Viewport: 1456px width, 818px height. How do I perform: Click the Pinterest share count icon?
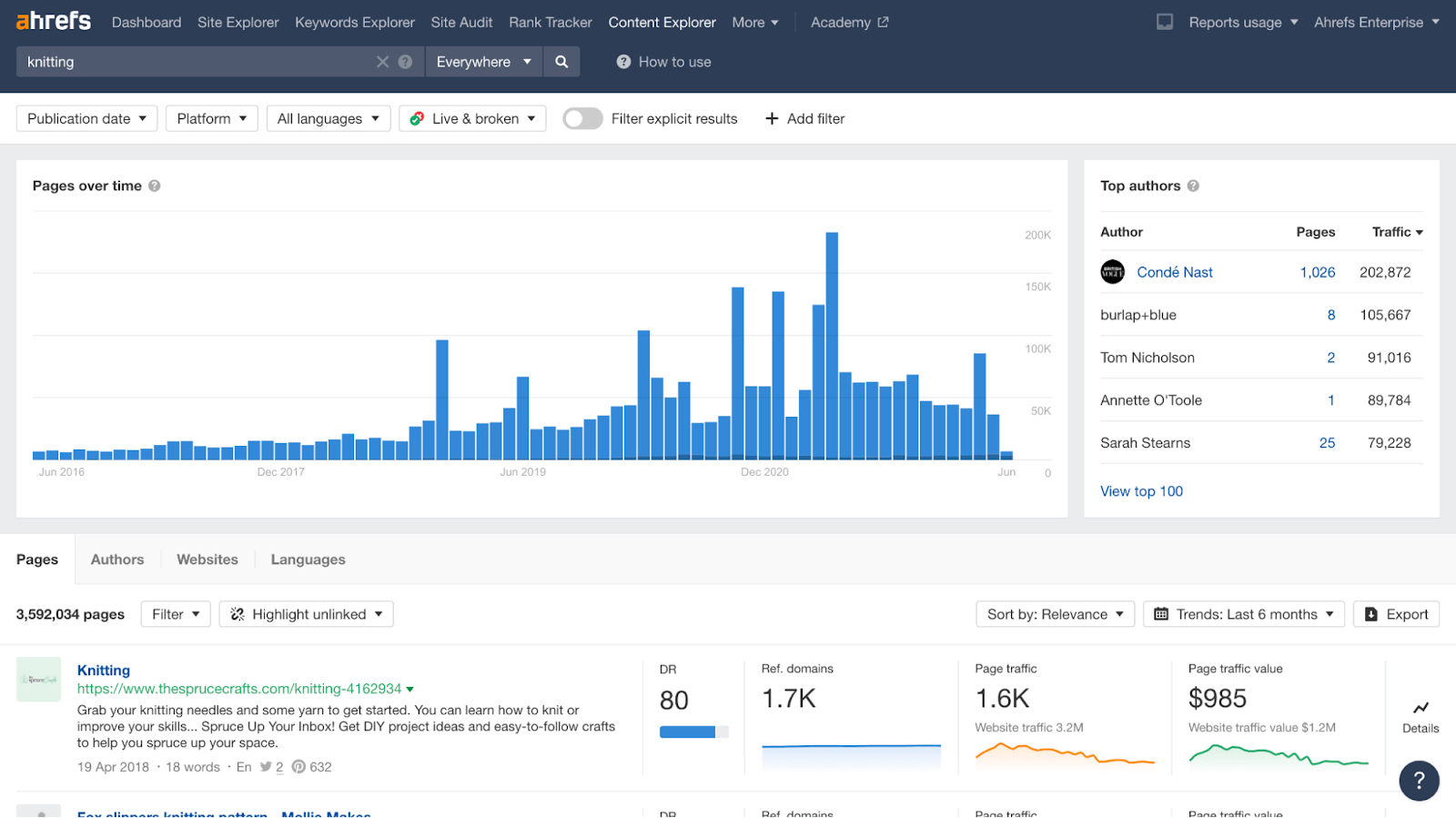(x=298, y=767)
